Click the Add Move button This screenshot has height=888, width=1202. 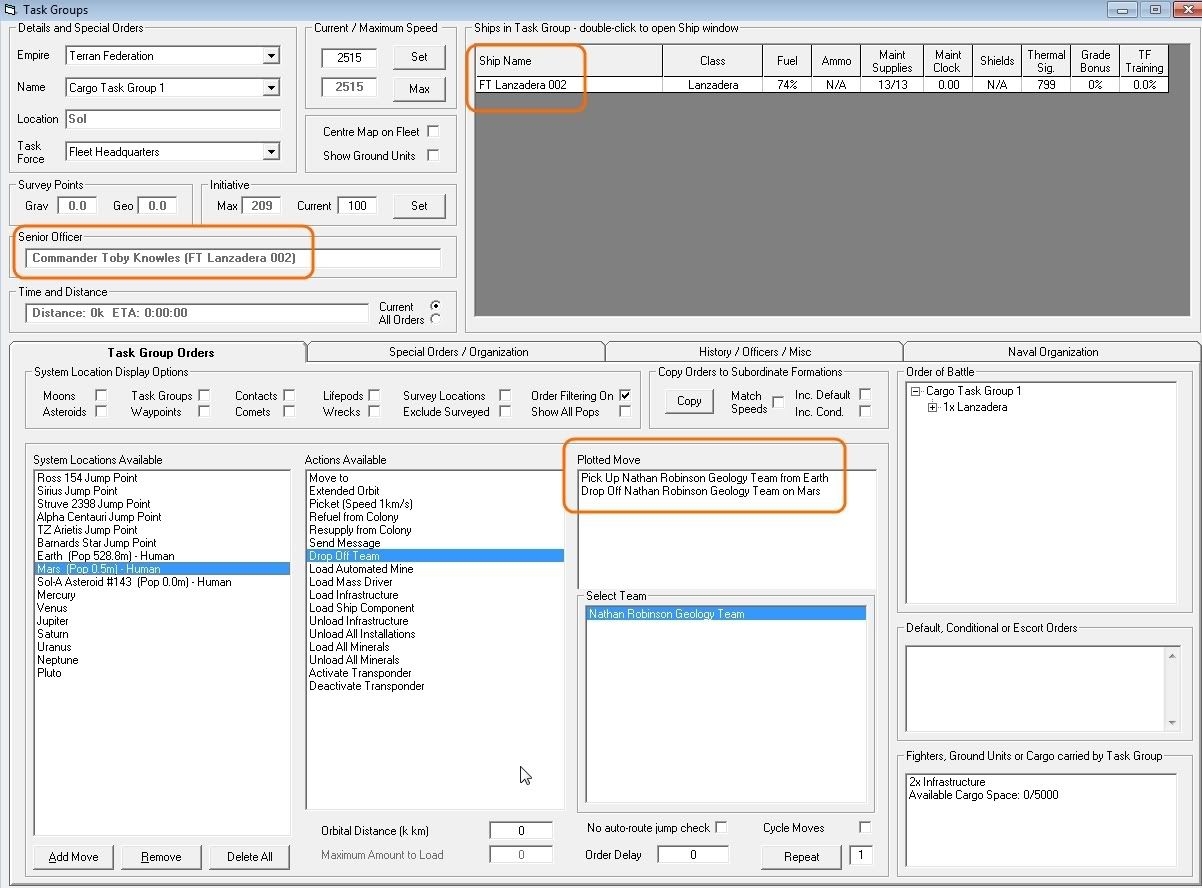73,857
